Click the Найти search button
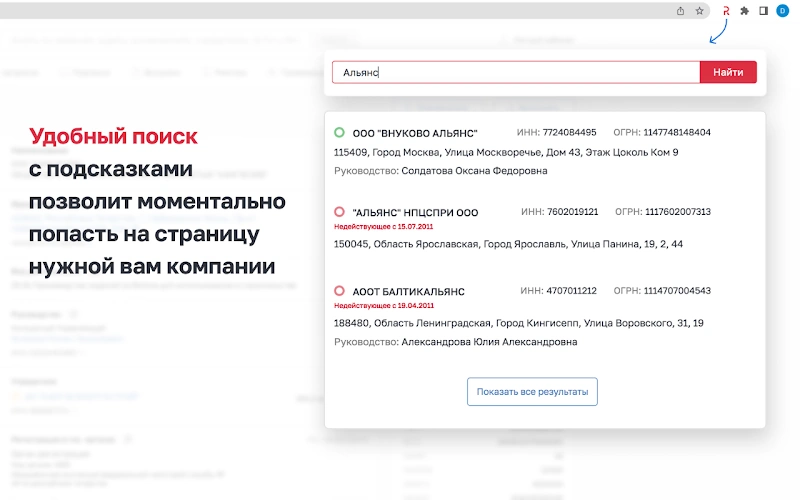Screen dimensions: 800x500 [728, 72]
